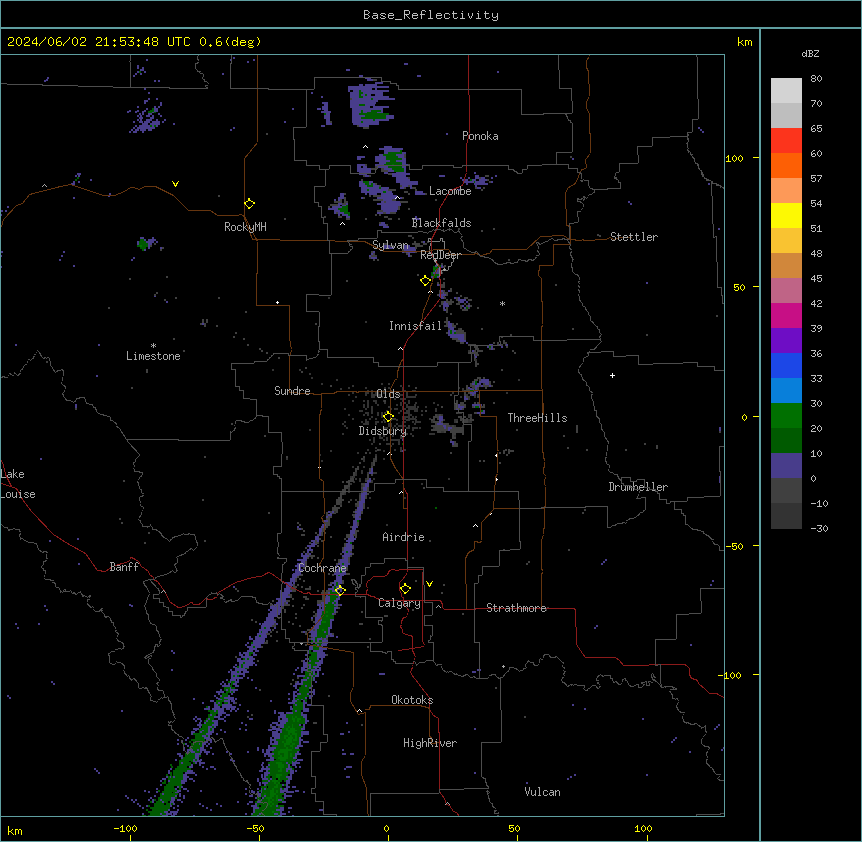Click the Limestone label
Screen dimensions: 862x842
pos(153,356)
